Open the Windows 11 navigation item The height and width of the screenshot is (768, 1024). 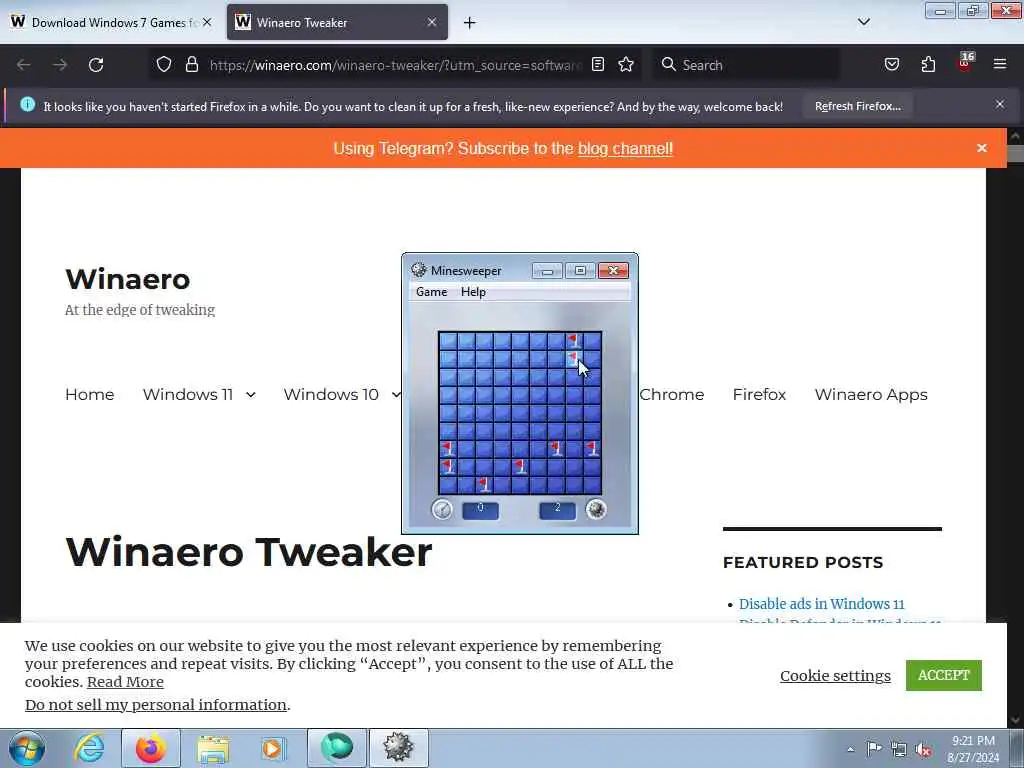pyautogui.click(x=187, y=394)
